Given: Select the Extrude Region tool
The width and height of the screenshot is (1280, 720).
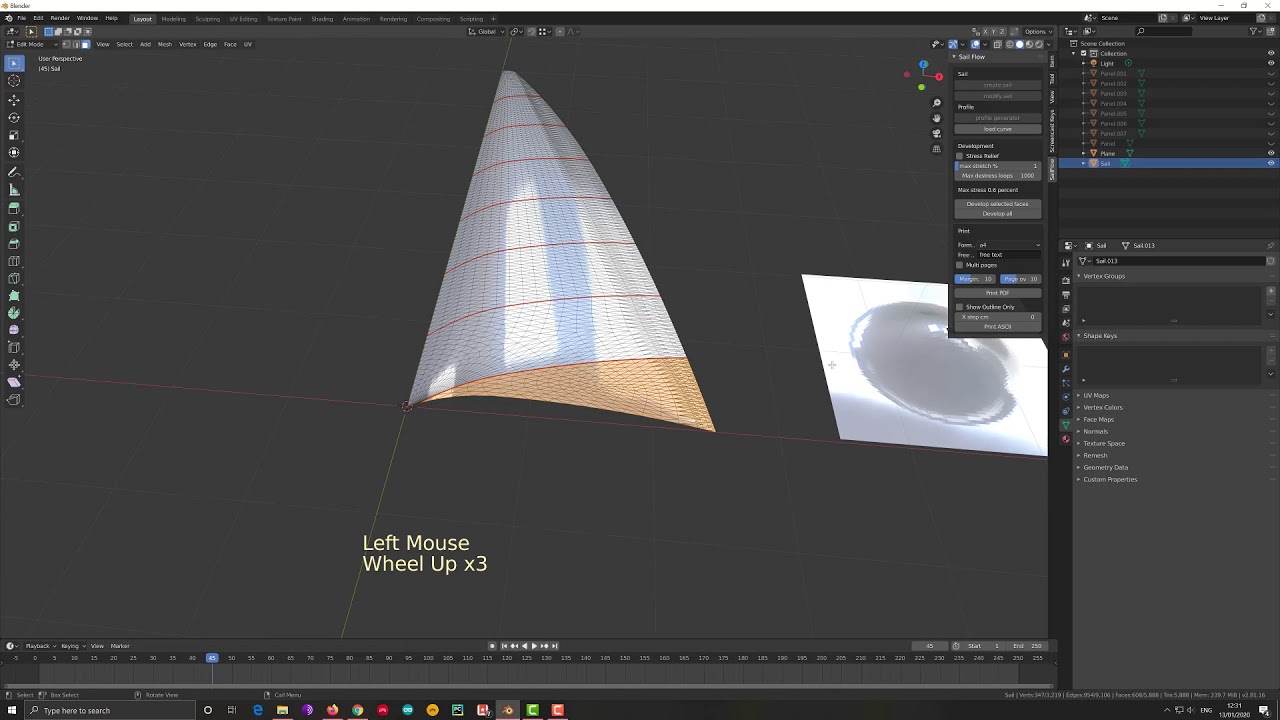Looking at the screenshot, I should 14,208.
